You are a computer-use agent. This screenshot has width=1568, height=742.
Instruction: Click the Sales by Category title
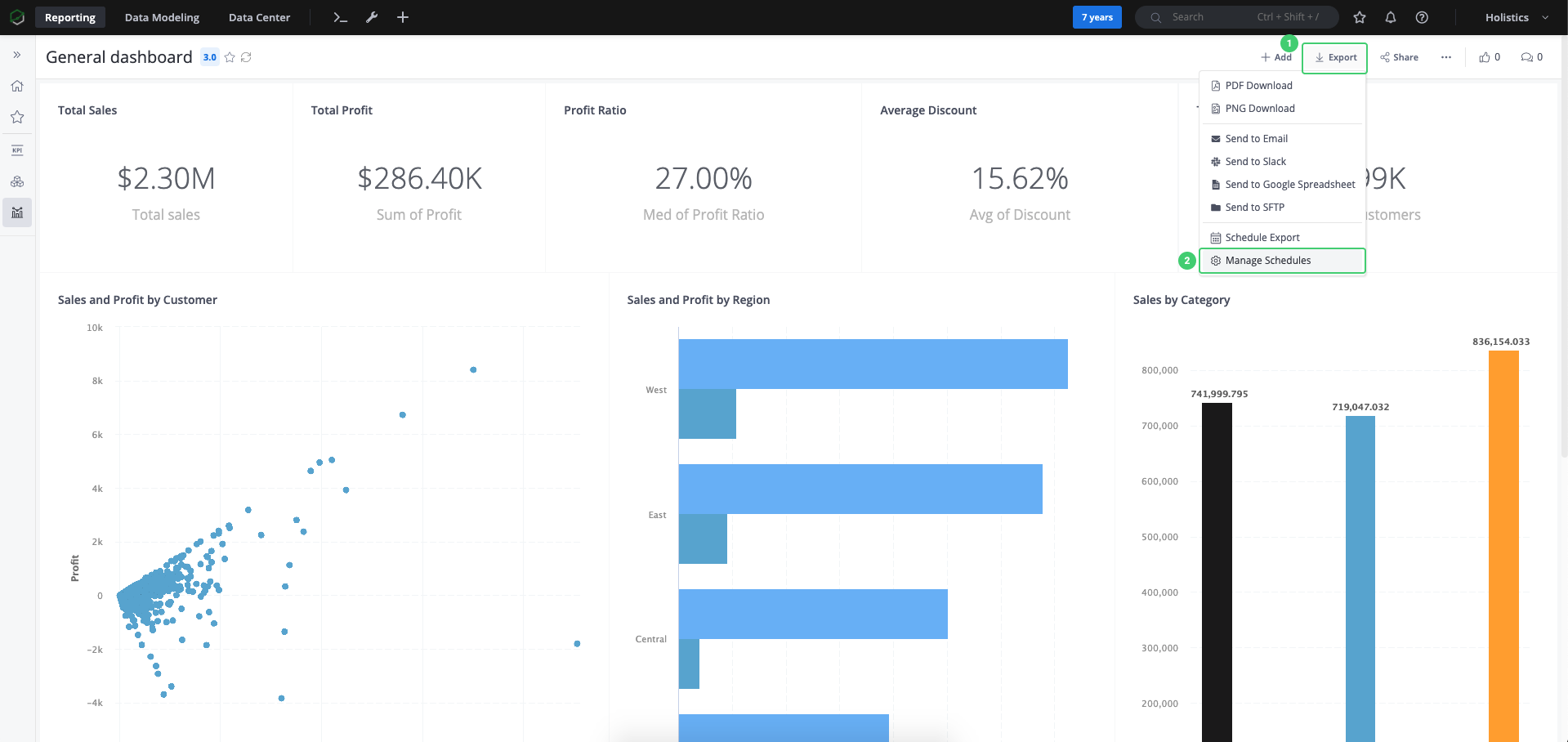point(1182,300)
